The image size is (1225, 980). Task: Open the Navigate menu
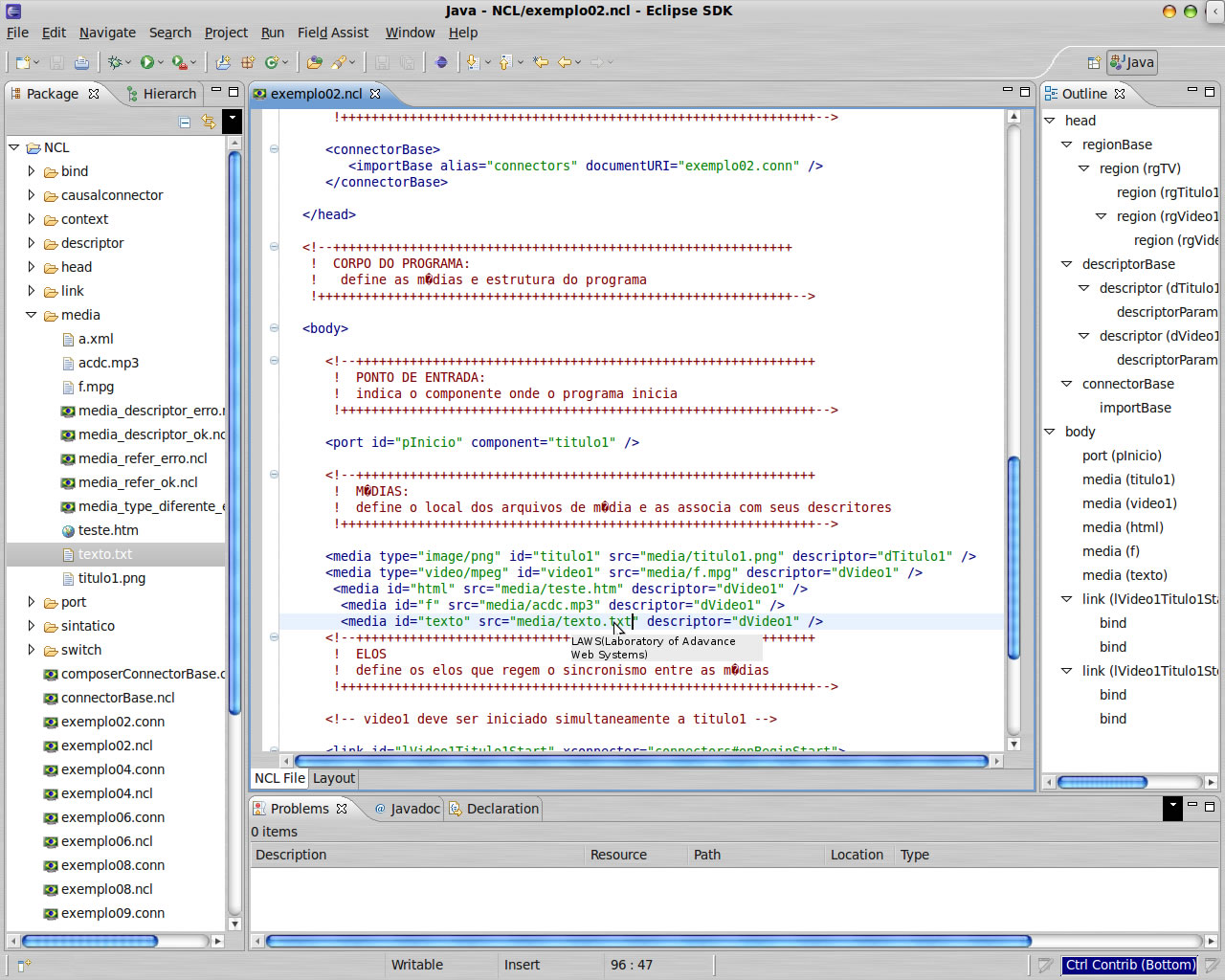[107, 33]
